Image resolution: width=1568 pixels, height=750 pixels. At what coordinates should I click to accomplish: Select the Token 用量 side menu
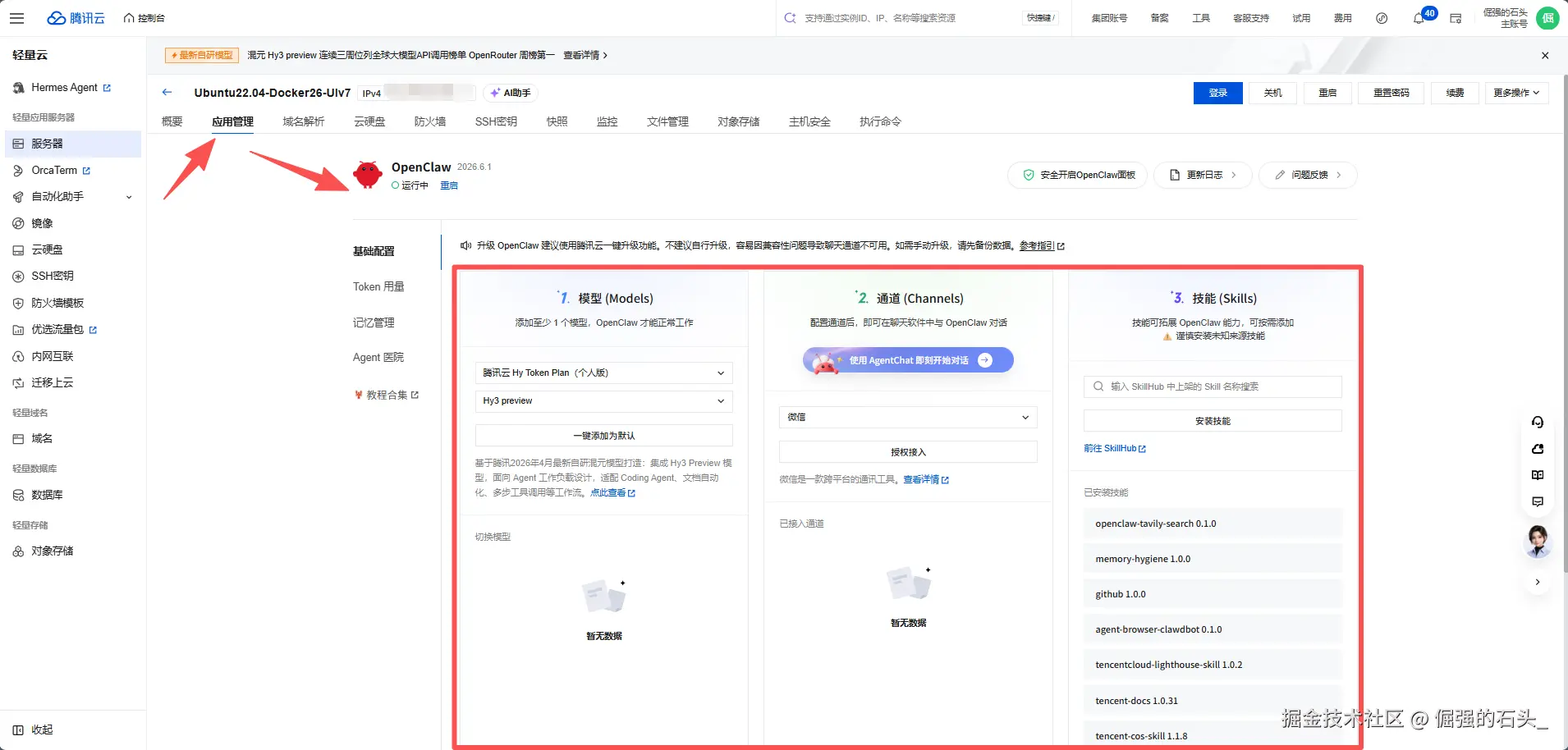point(378,286)
